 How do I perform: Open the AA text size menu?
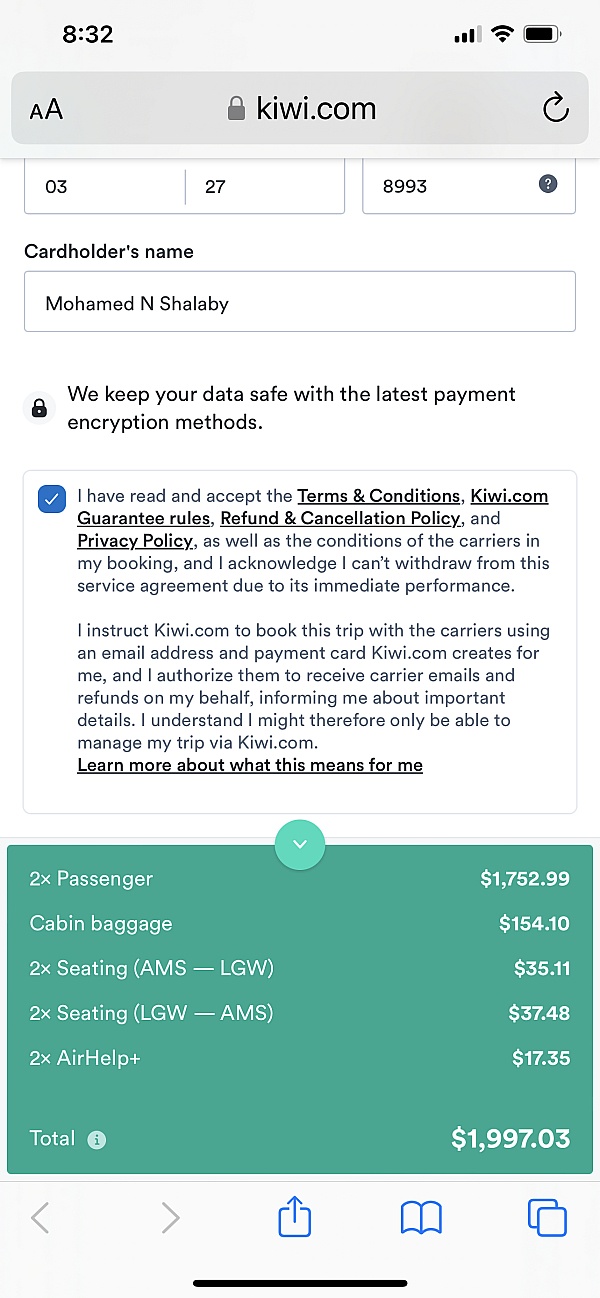[45, 108]
